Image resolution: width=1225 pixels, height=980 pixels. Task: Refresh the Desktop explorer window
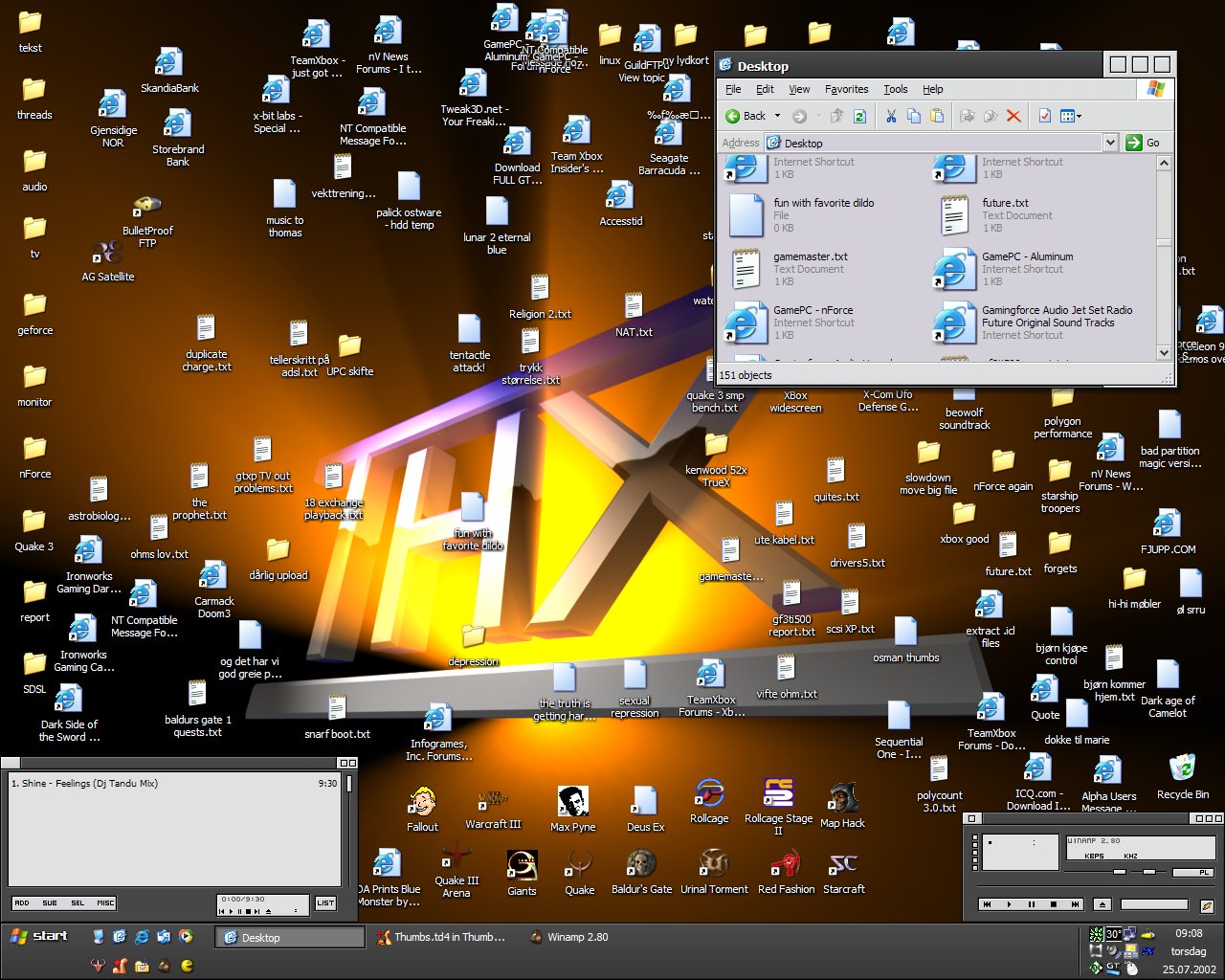[x=859, y=116]
